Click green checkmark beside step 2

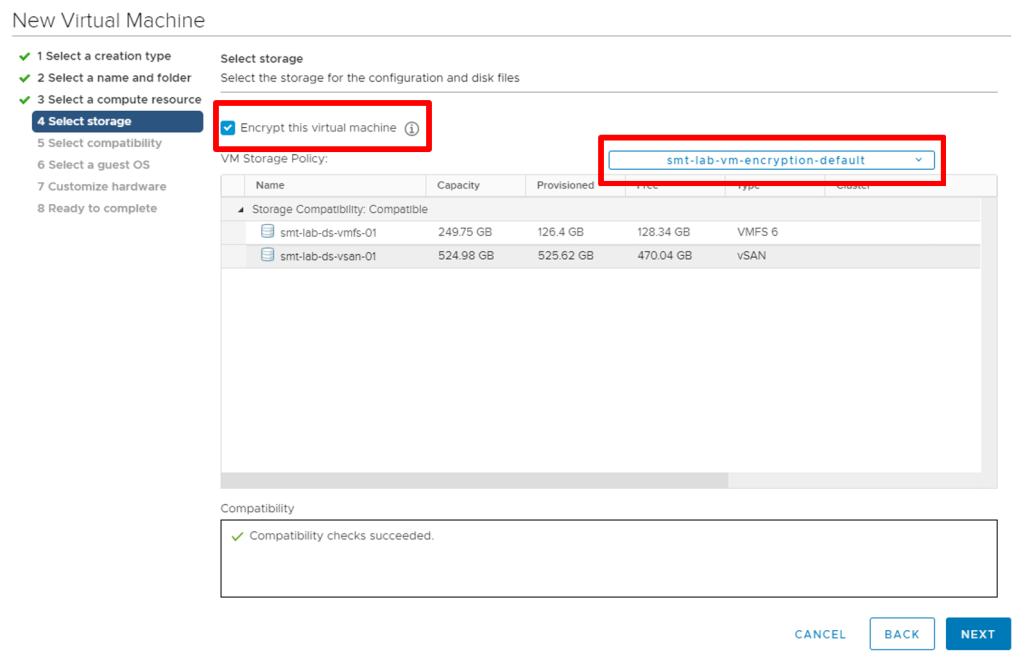coord(24,78)
